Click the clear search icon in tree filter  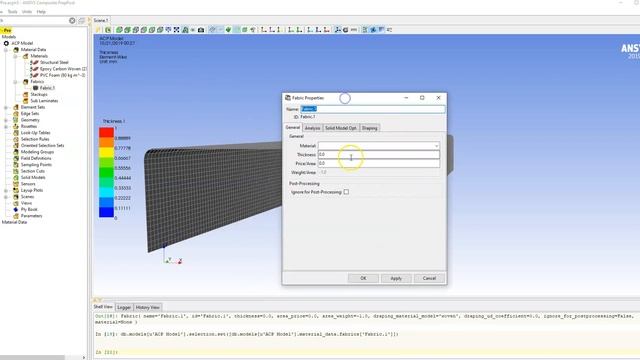point(72,20)
